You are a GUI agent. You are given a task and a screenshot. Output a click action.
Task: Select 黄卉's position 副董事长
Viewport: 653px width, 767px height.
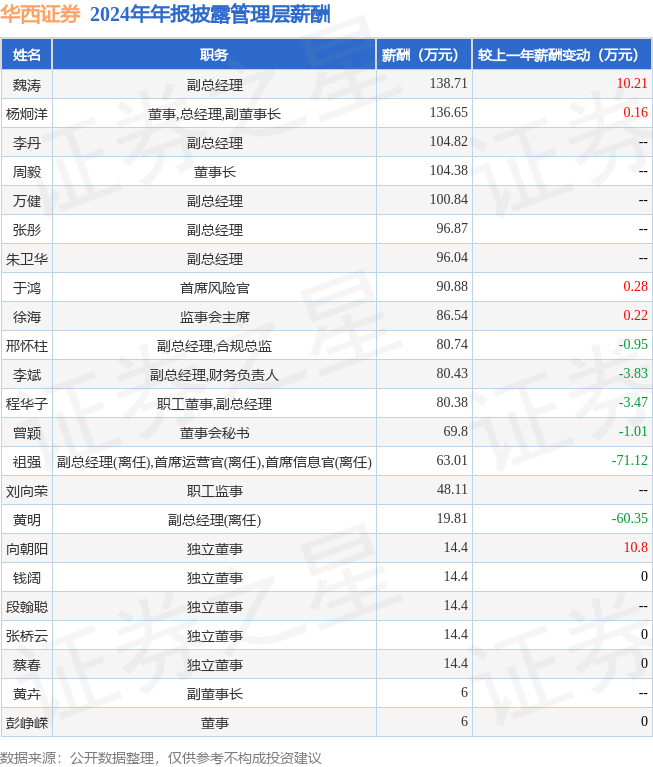214,694
